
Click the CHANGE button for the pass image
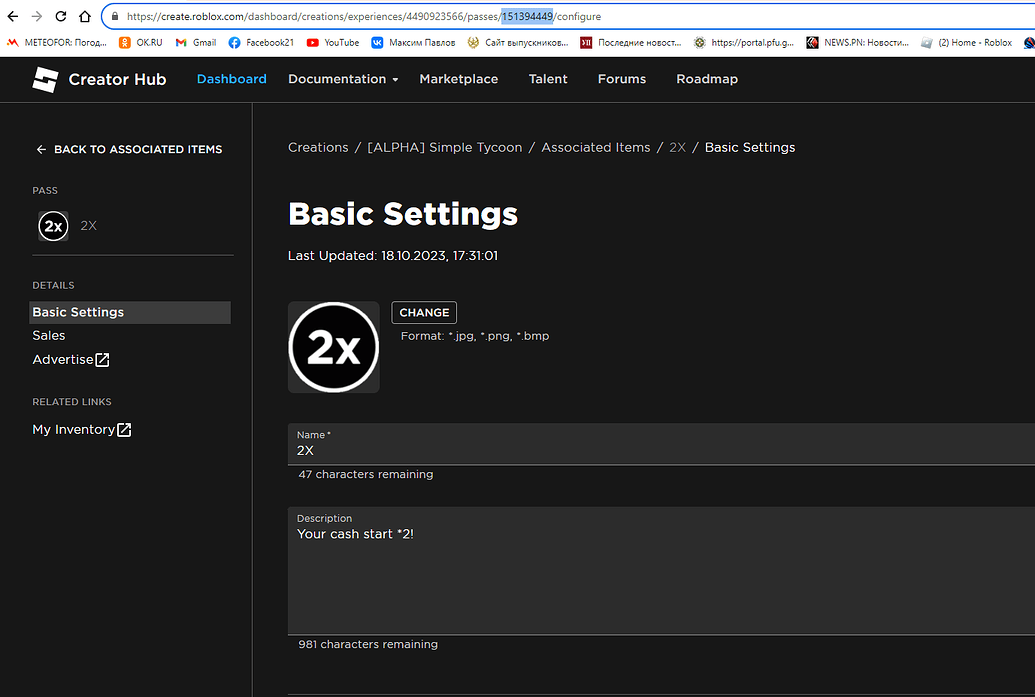pos(423,312)
